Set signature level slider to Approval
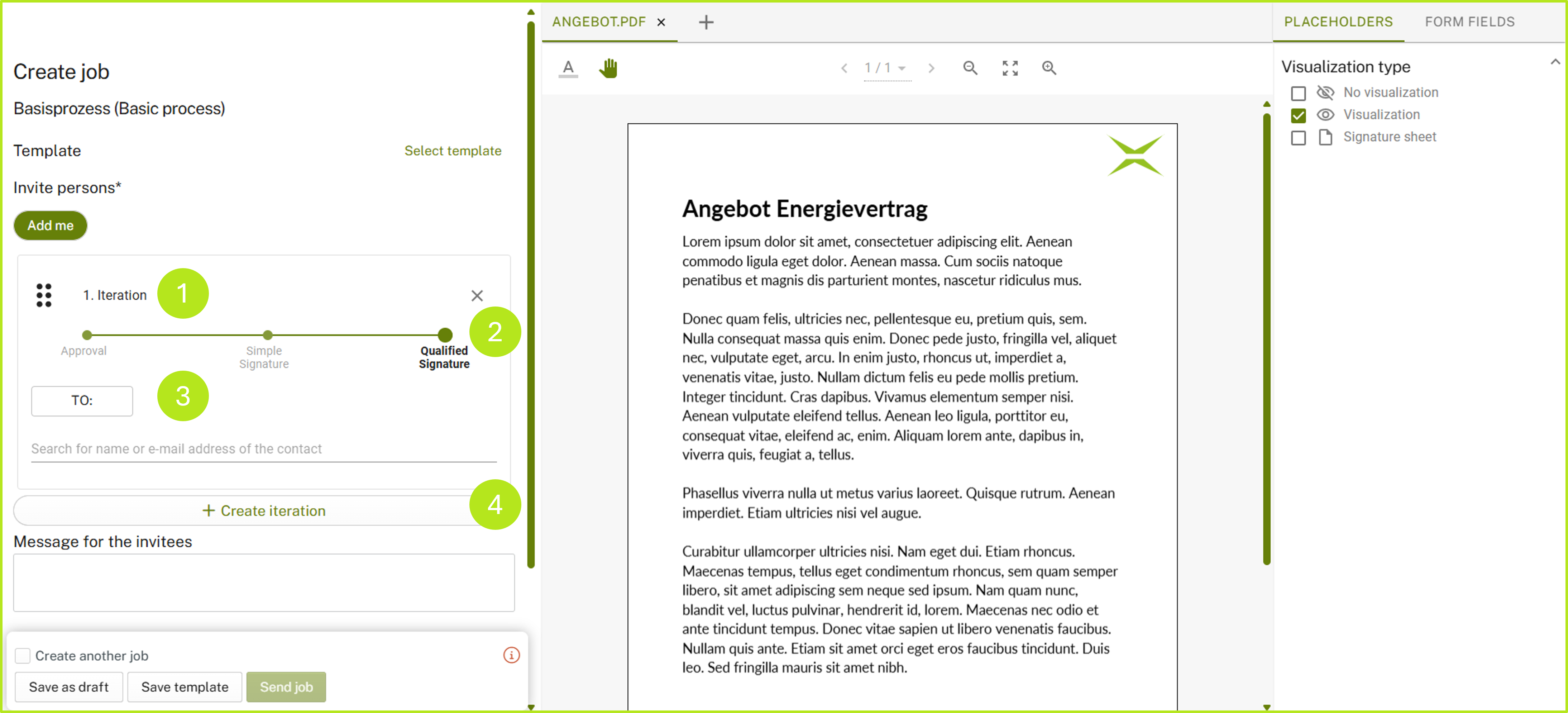This screenshot has height=713, width=1568. tap(87, 335)
